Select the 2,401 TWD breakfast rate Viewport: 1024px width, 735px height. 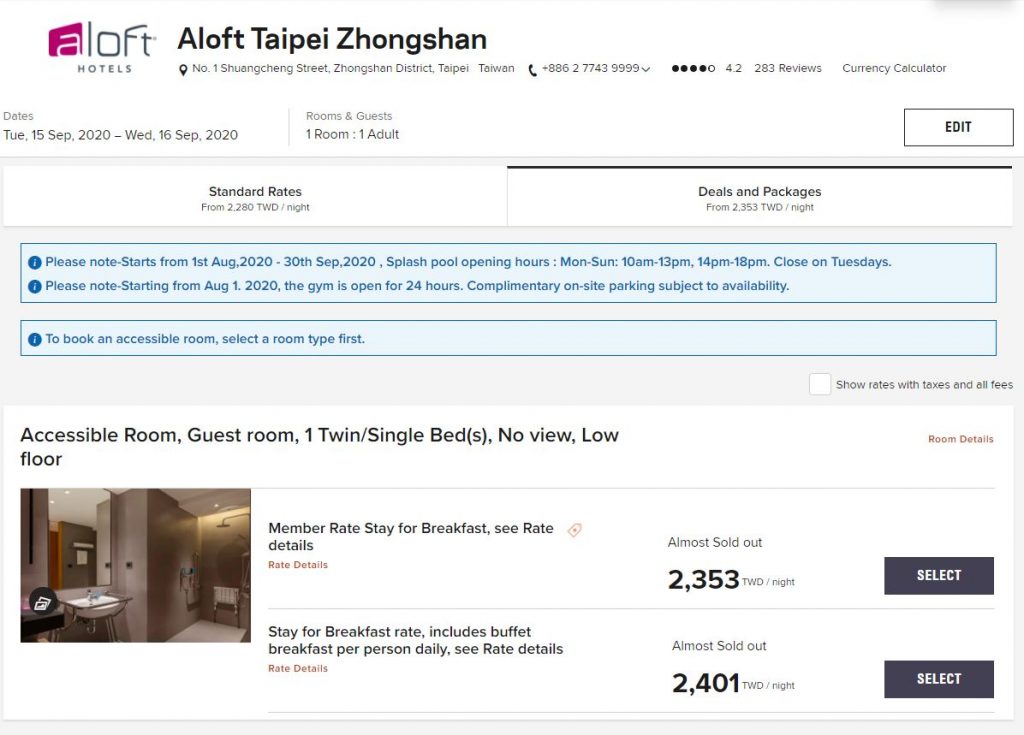coord(938,679)
